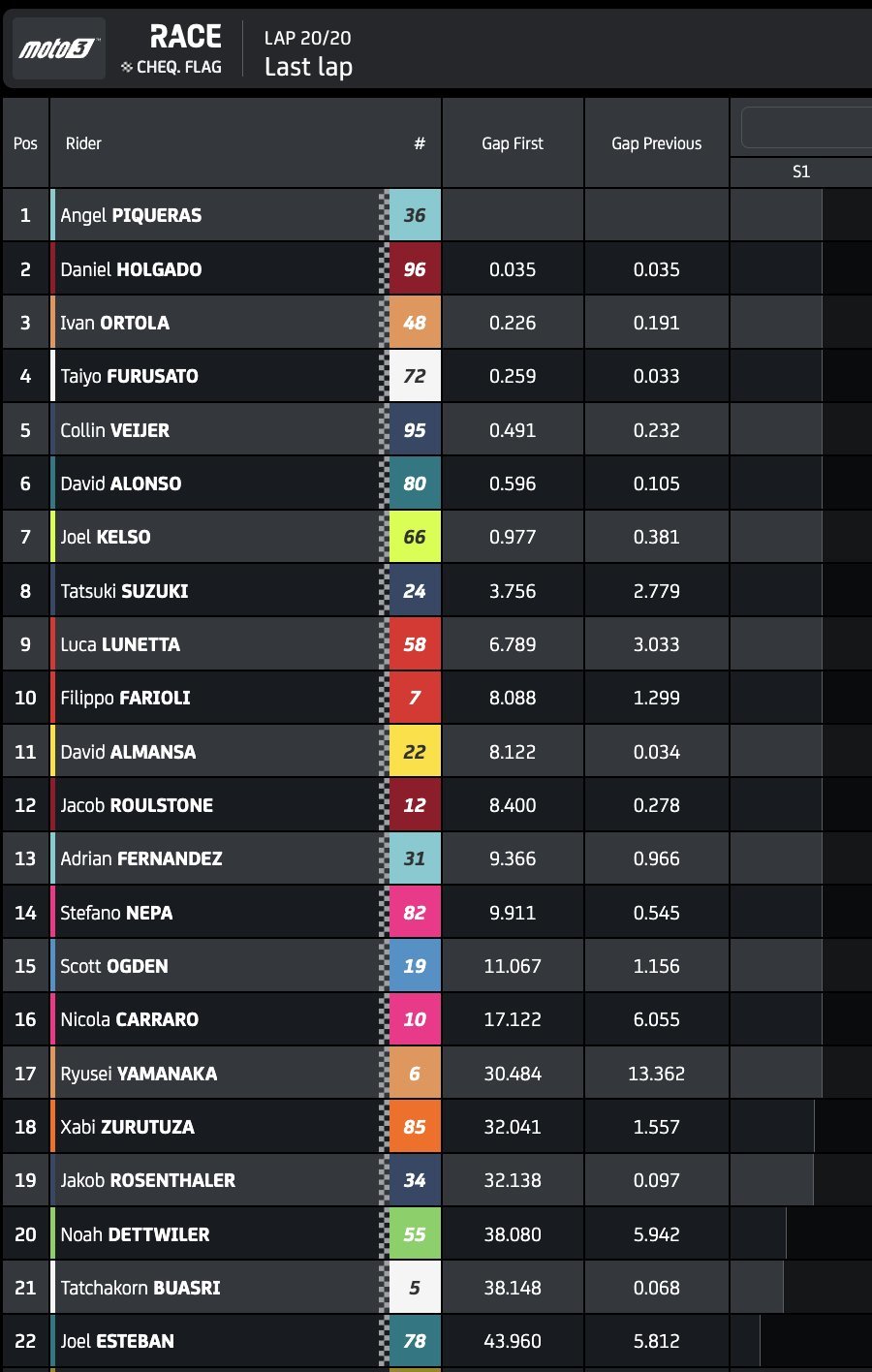Click the box above the S1 header
Screen dimensions: 872x1372
coord(806,127)
